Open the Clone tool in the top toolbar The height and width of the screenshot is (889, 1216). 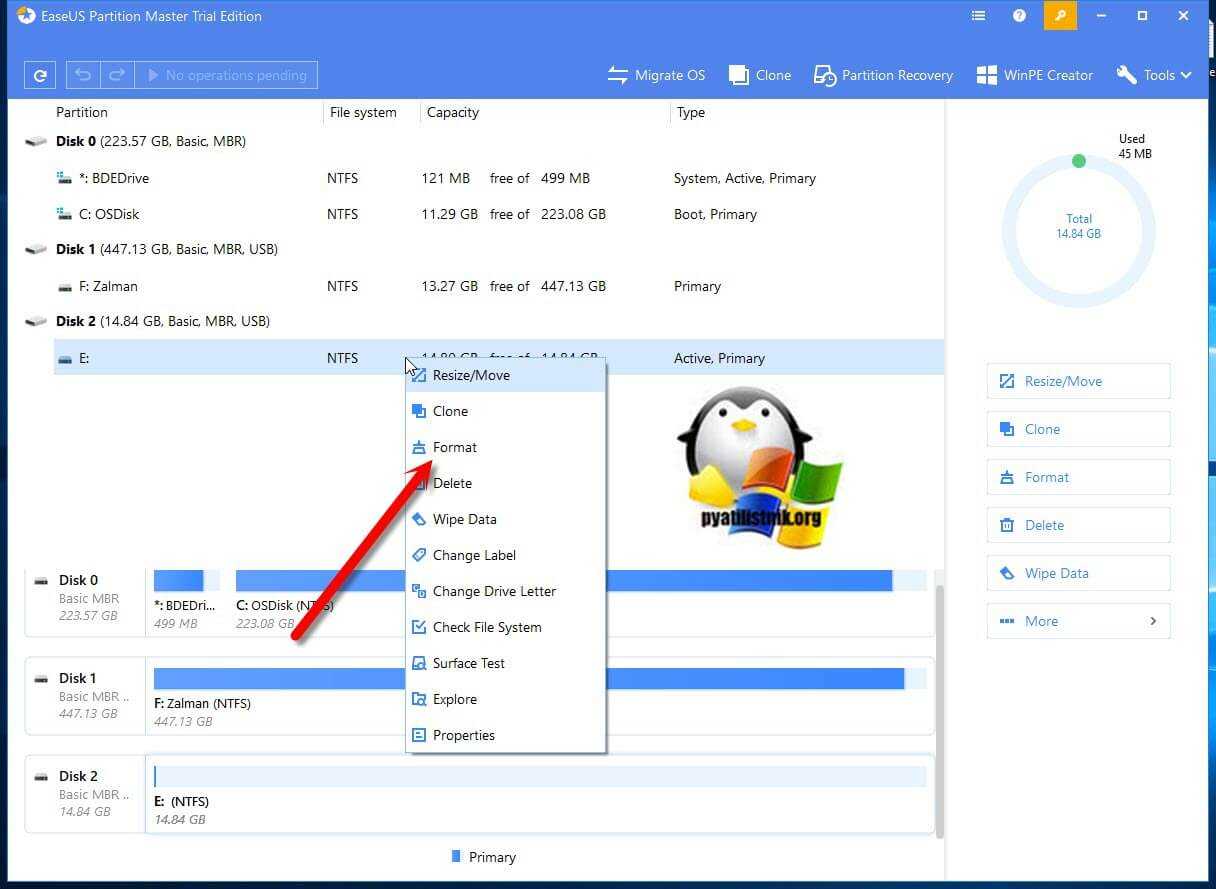[x=760, y=75]
